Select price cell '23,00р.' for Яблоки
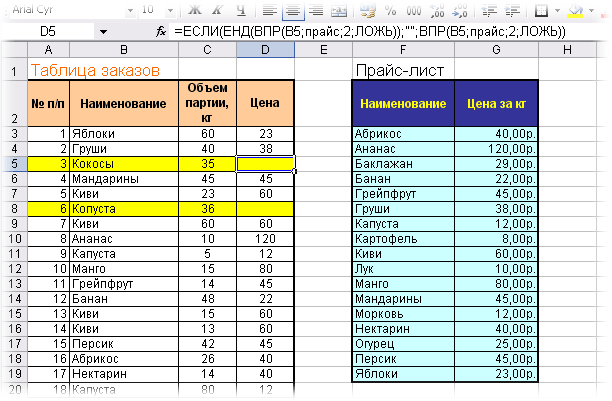The width and height of the screenshot is (612, 401). click(496, 374)
